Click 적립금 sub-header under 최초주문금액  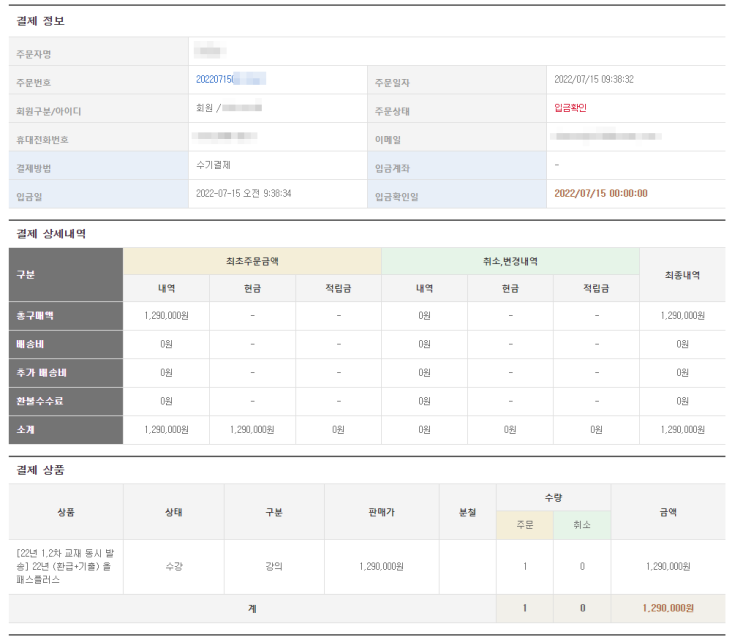tap(338, 288)
